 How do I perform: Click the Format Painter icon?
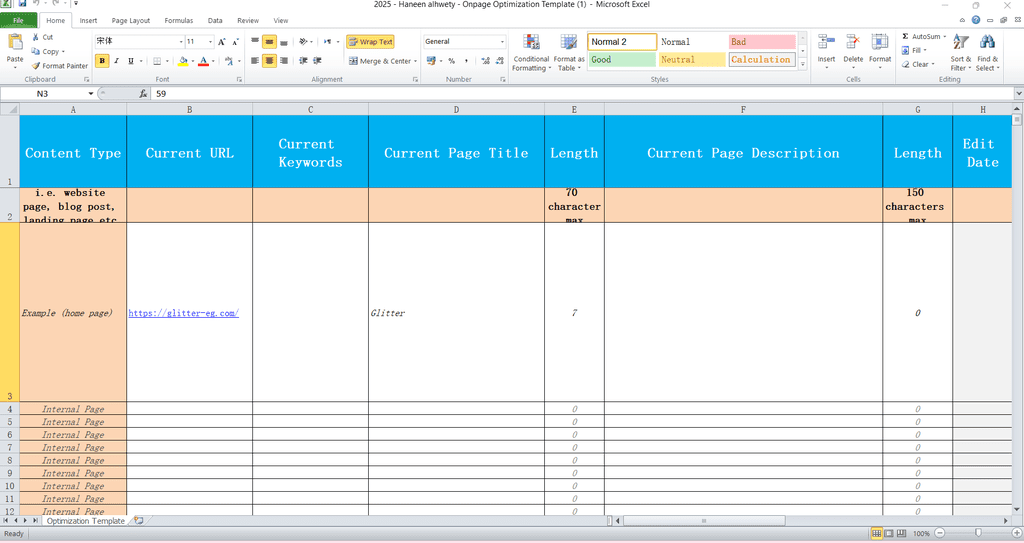[36, 66]
